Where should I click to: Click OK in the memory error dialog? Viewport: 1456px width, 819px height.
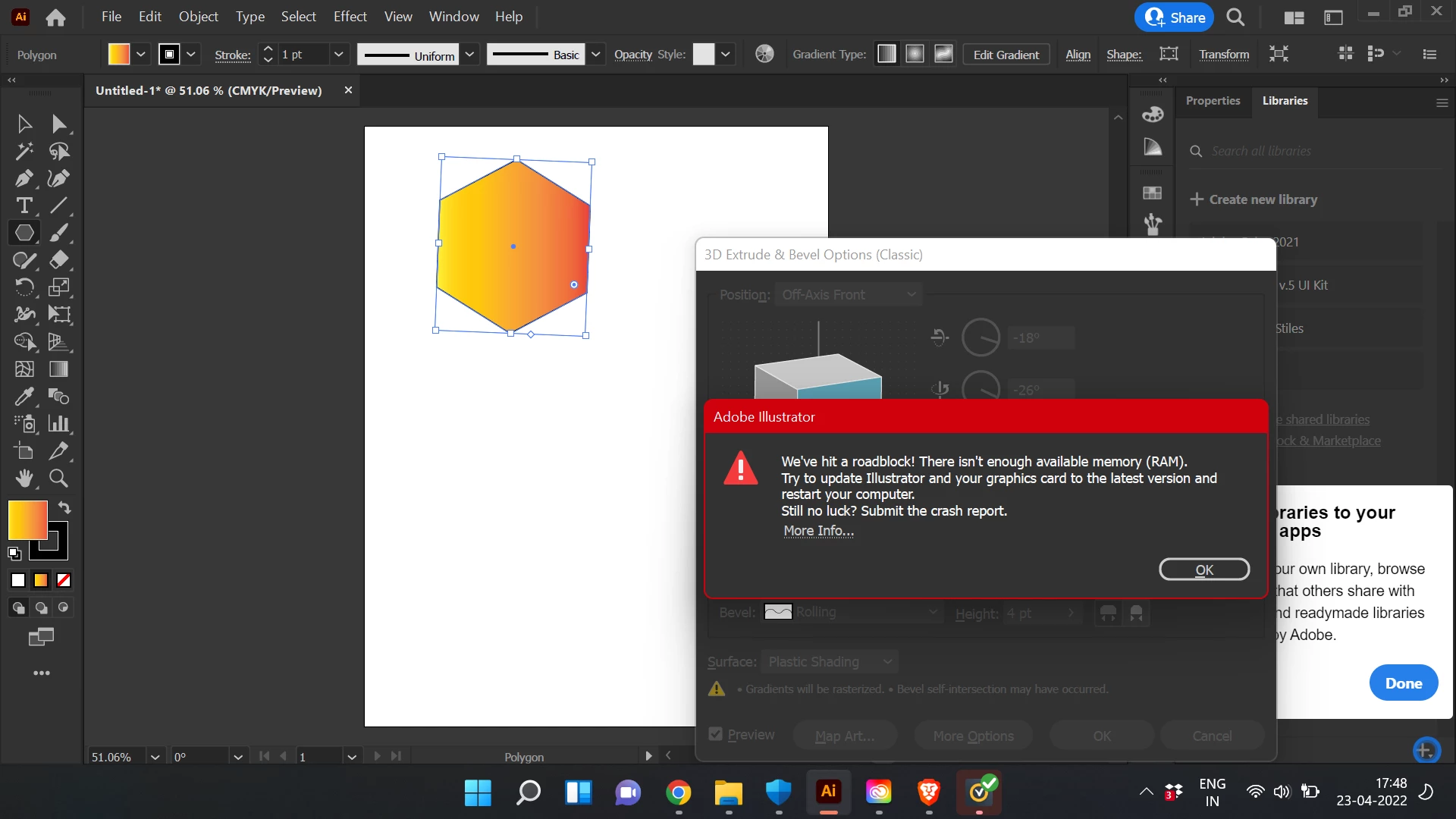pyautogui.click(x=1203, y=570)
